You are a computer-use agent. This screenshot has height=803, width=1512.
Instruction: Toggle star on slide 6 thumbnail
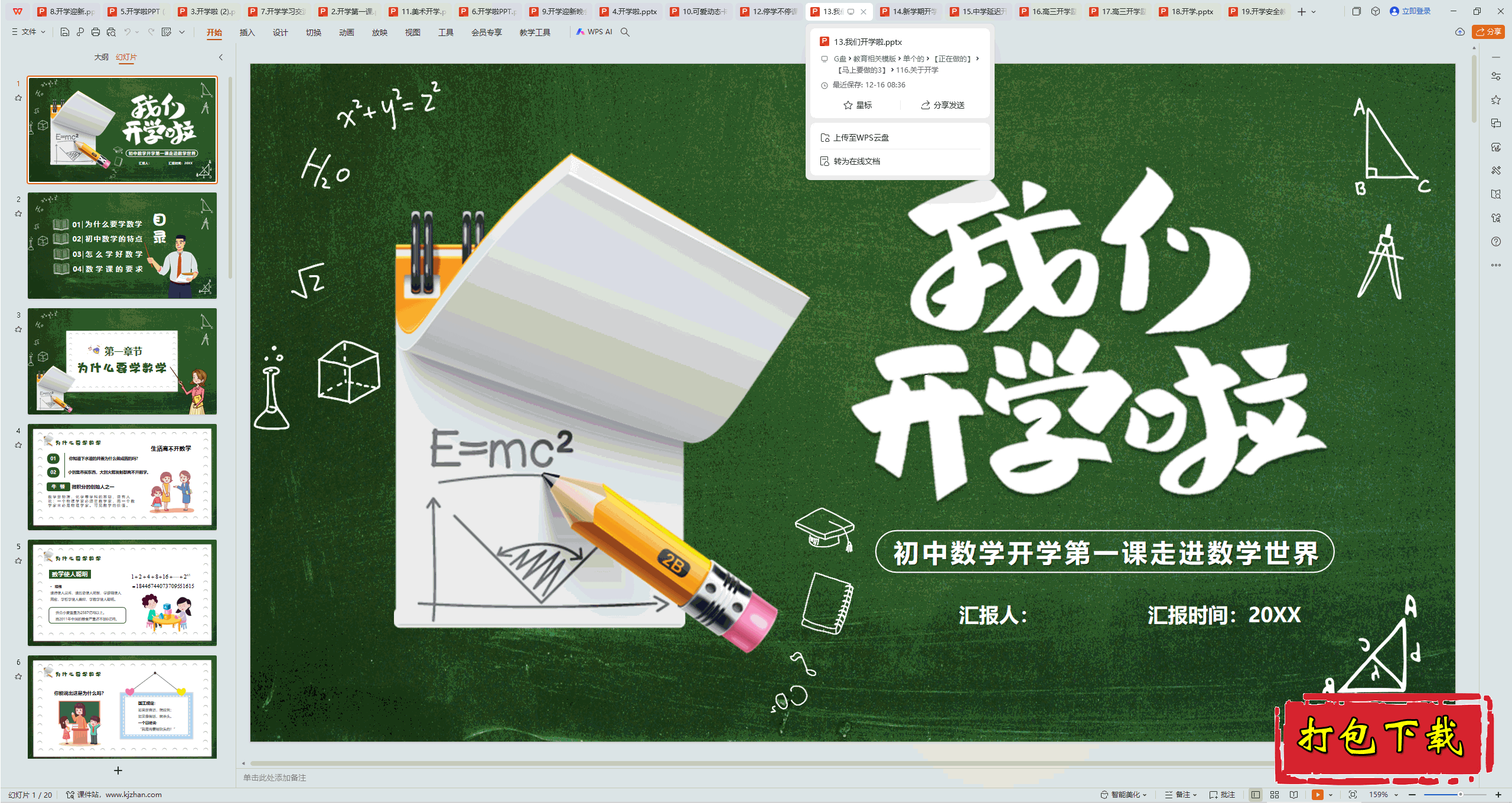[x=18, y=677]
